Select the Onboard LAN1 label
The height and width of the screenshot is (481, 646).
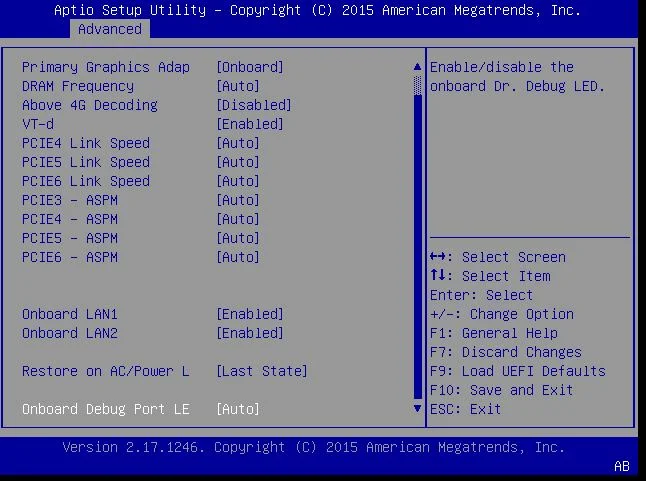point(70,314)
